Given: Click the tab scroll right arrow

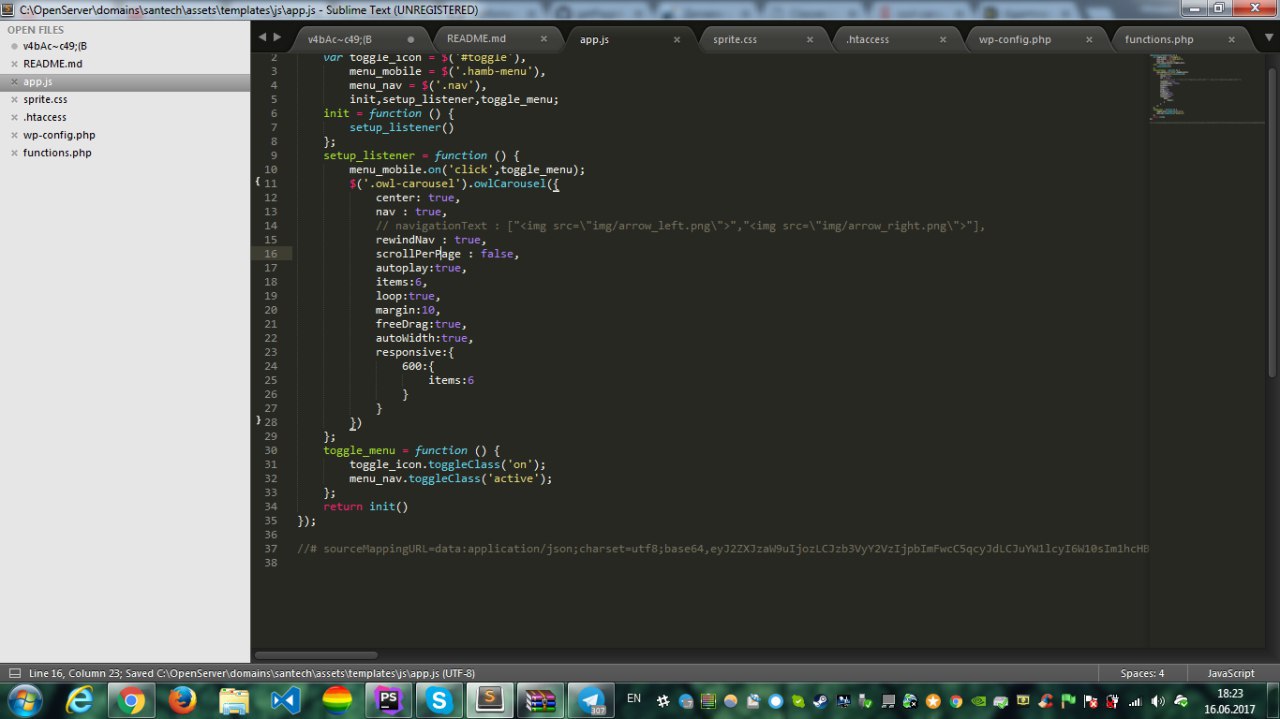Looking at the screenshot, I should (277, 37).
